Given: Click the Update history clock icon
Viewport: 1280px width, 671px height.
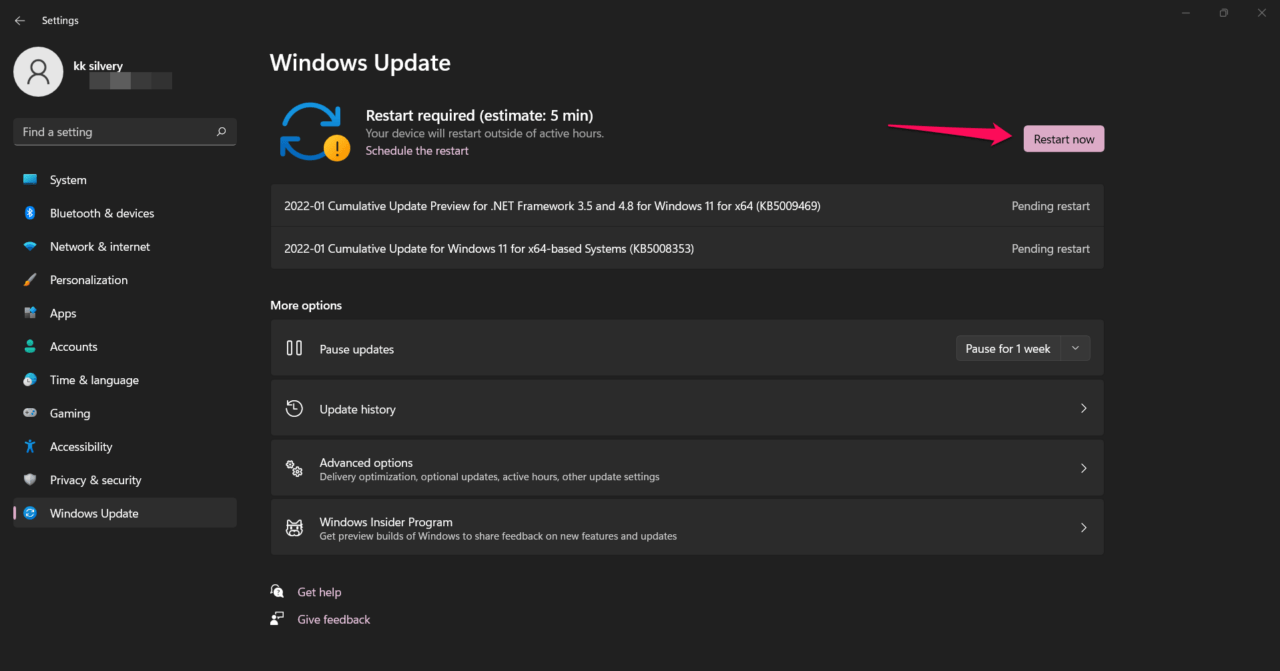Looking at the screenshot, I should coord(294,408).
